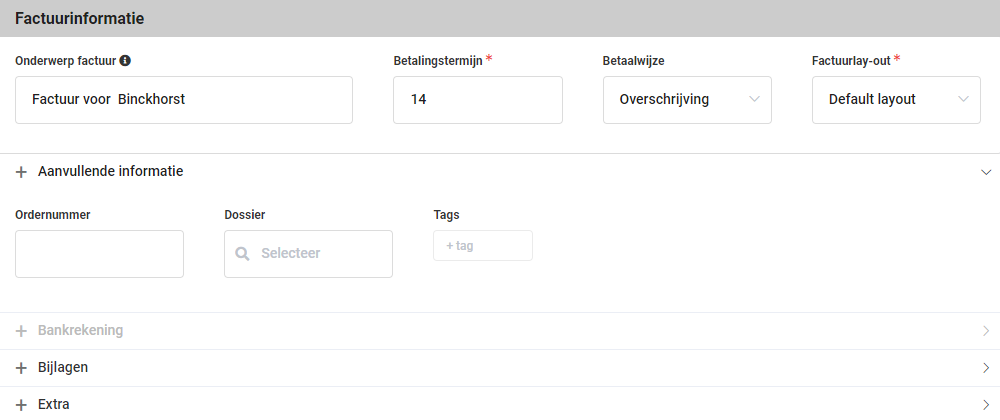Image resolution: width=1000 pixels, height=420 pixels.
Task: Click the Factuurlay-out label
Action: (x=851, y=61)
